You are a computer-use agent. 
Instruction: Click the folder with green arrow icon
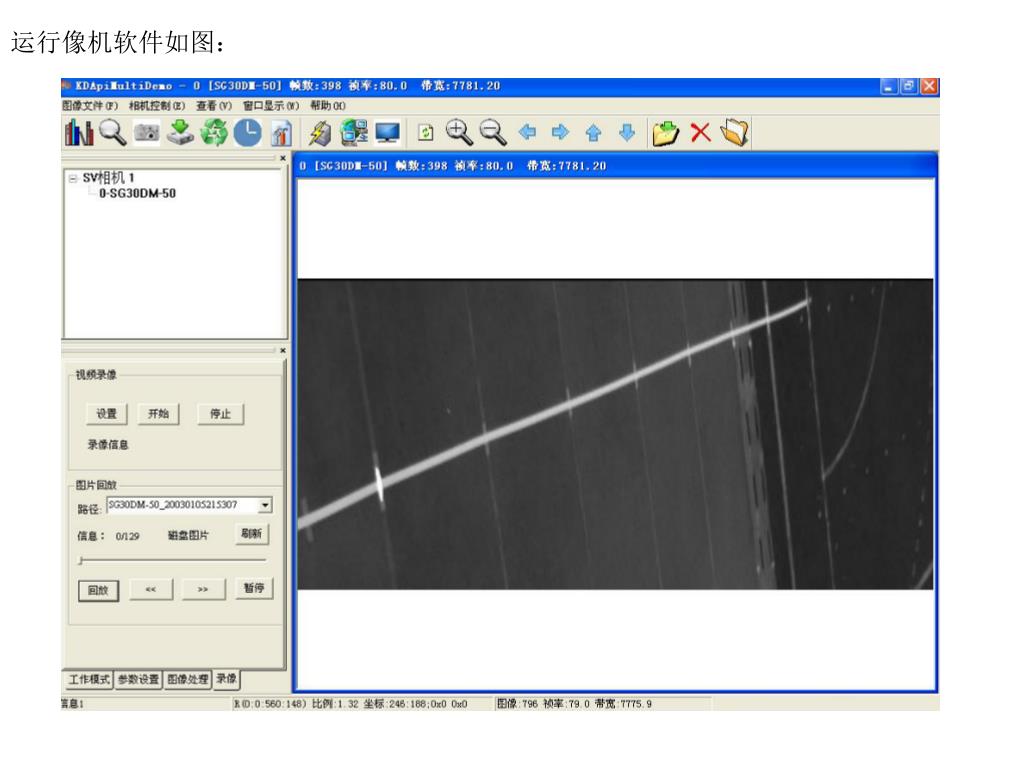pos(665,133)
